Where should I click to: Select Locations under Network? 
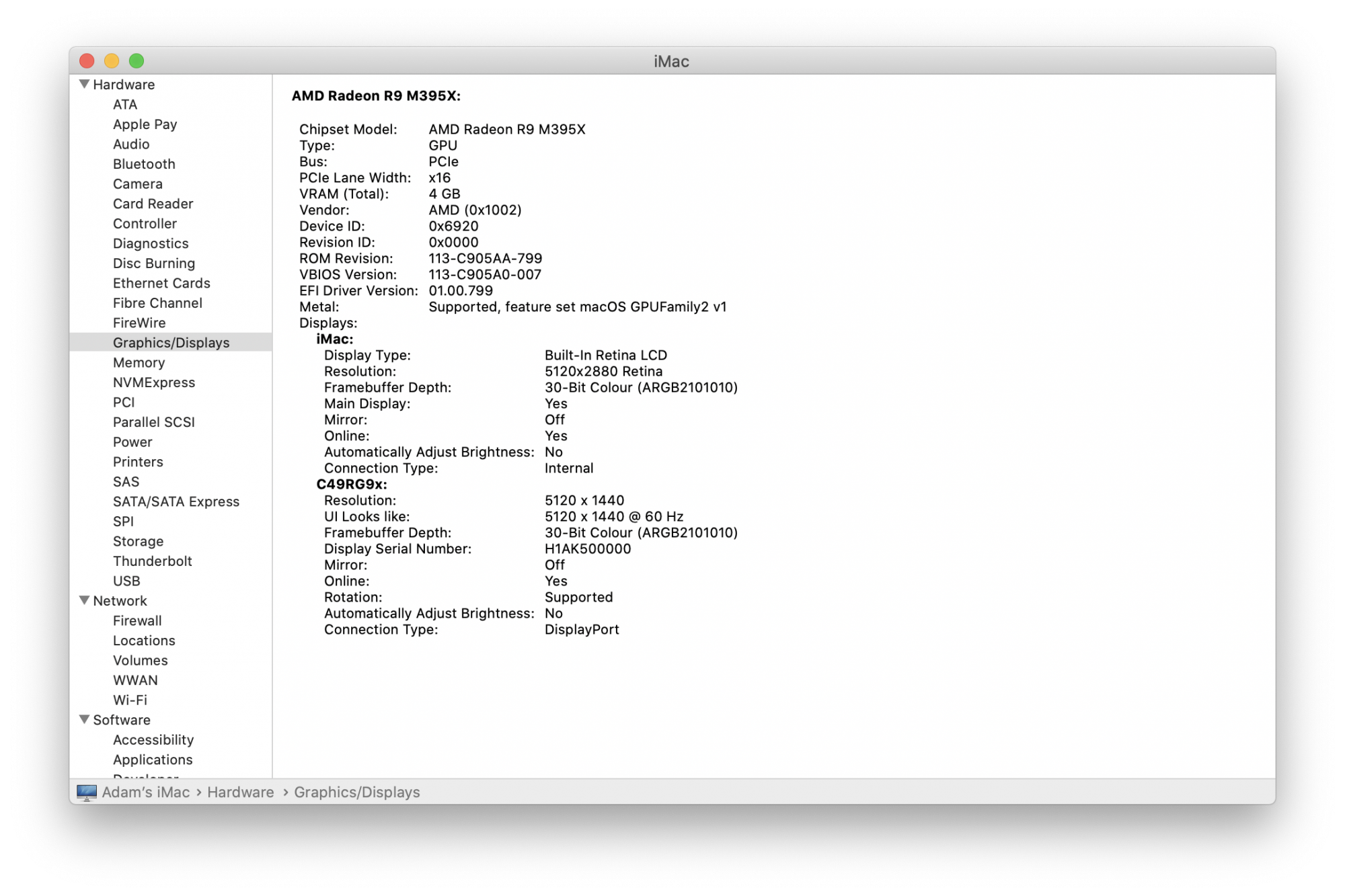point(144,640)
